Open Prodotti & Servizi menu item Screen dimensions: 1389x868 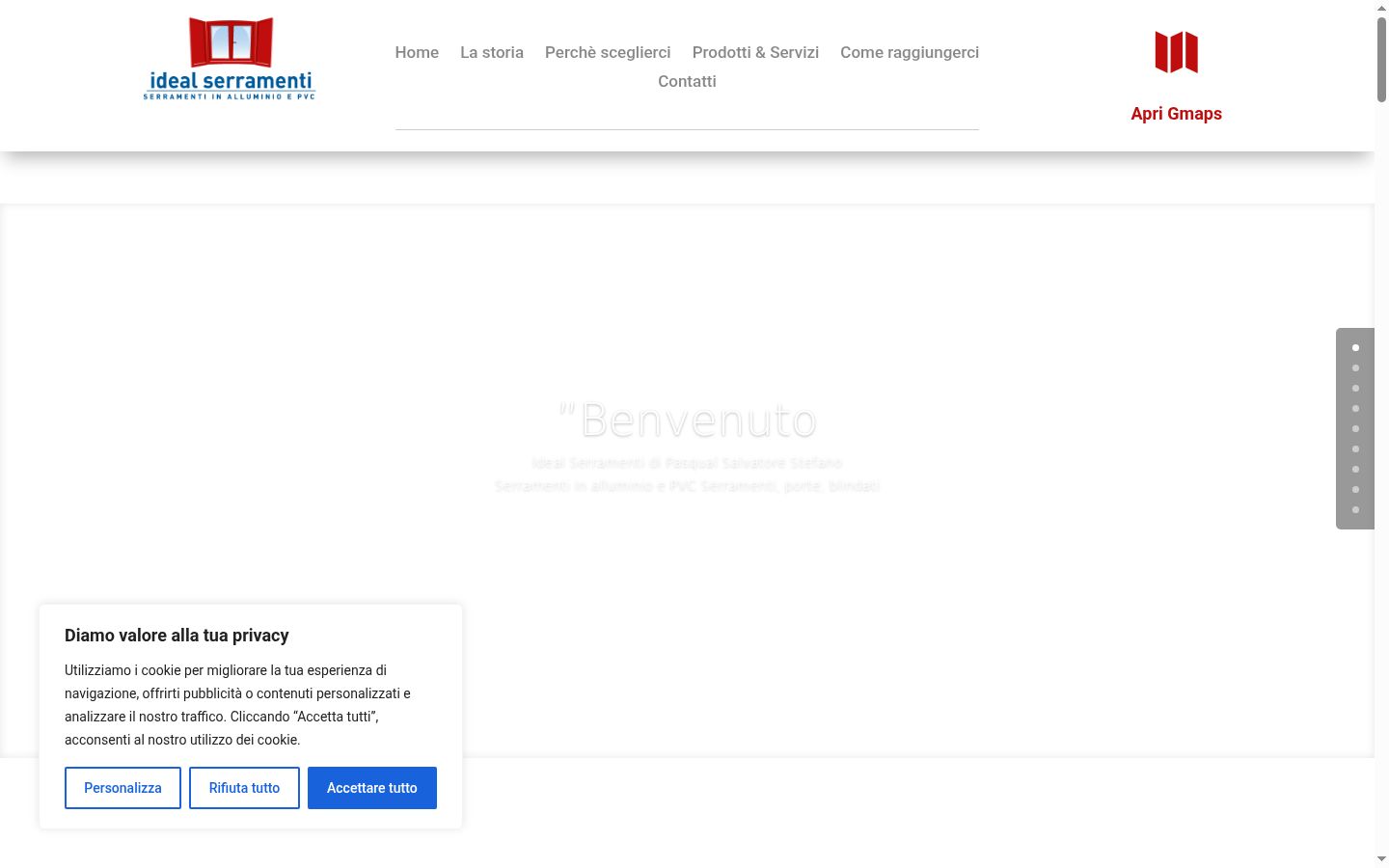[x=755, y=52]
